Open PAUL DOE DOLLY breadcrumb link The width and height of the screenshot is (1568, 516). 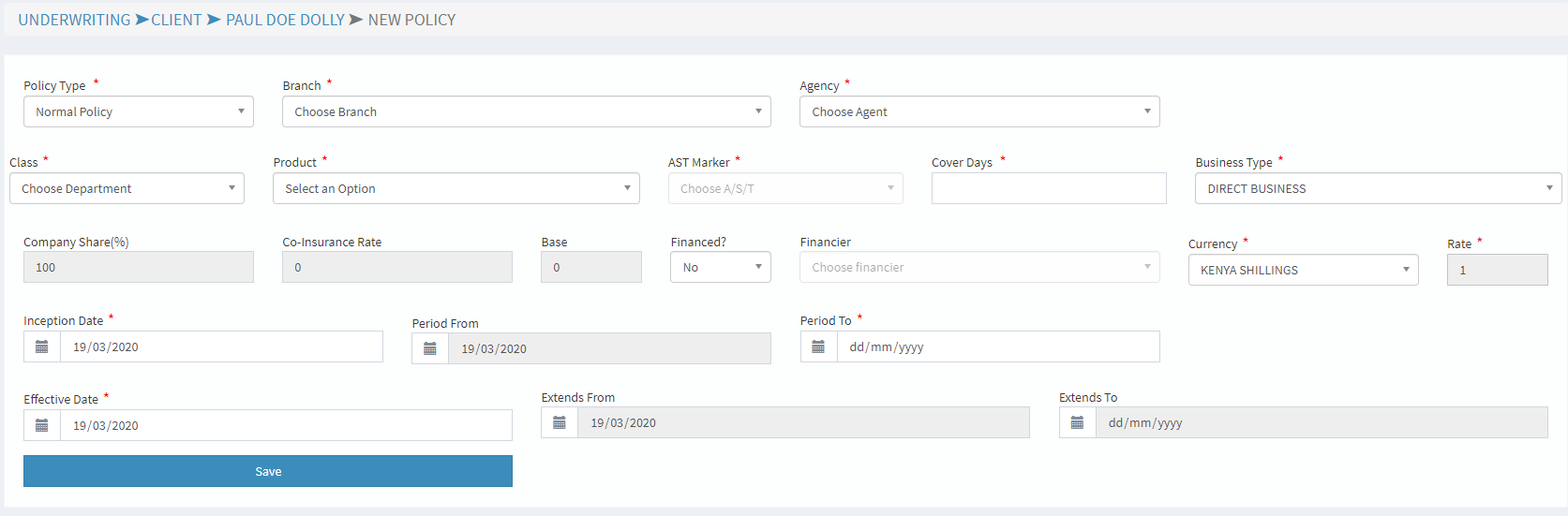(x=285, y=20)
